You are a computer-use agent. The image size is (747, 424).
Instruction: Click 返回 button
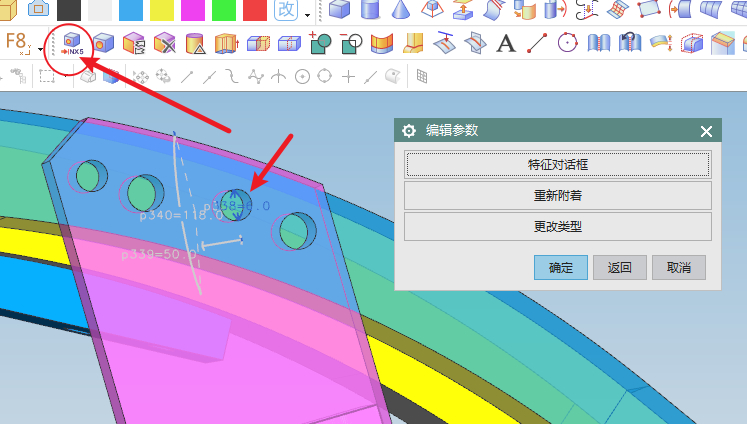[620, 267]
